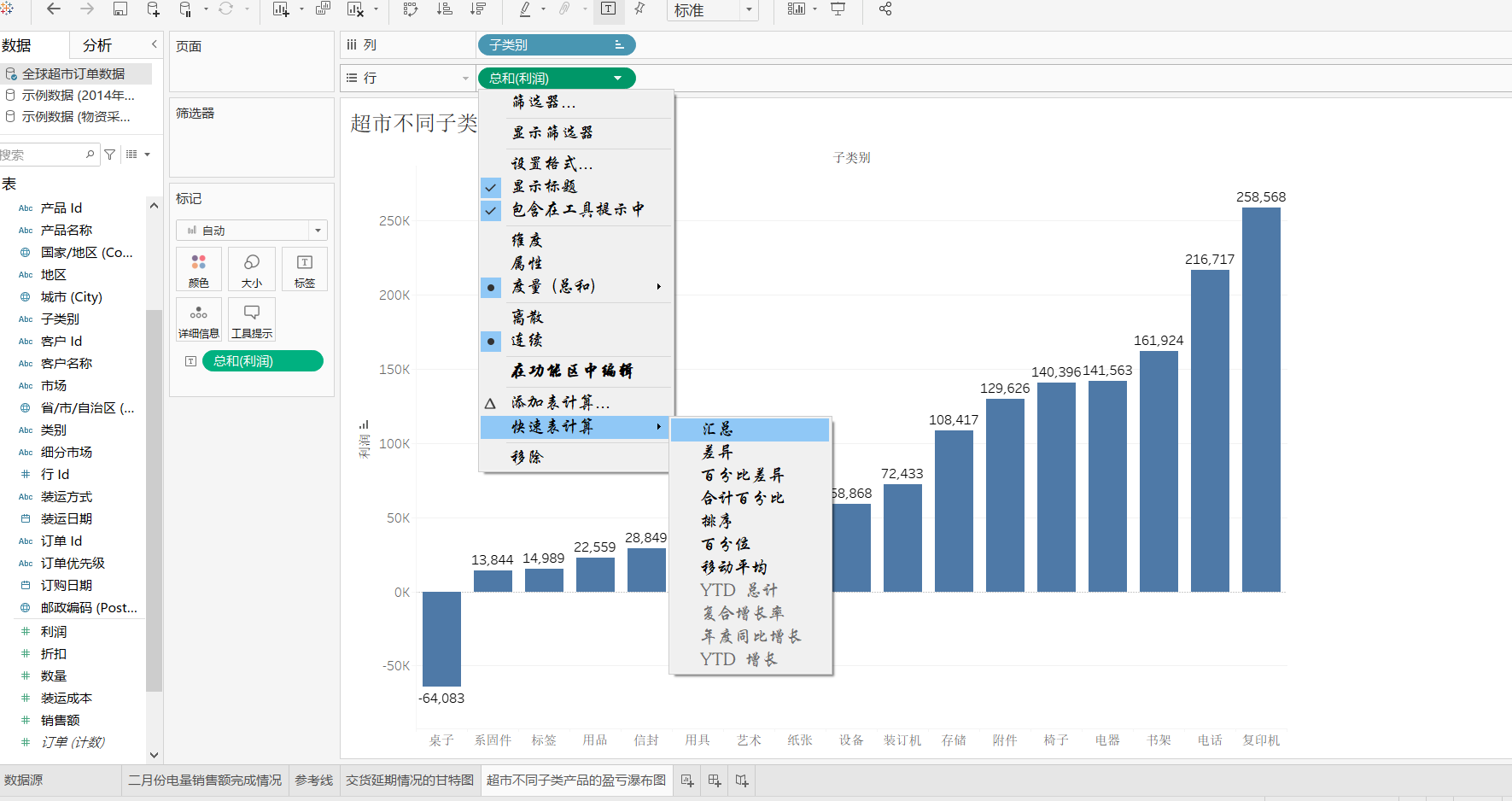Click the Detail marks card button
Viewport: 1512px width, 801px height.
(199, 319)
